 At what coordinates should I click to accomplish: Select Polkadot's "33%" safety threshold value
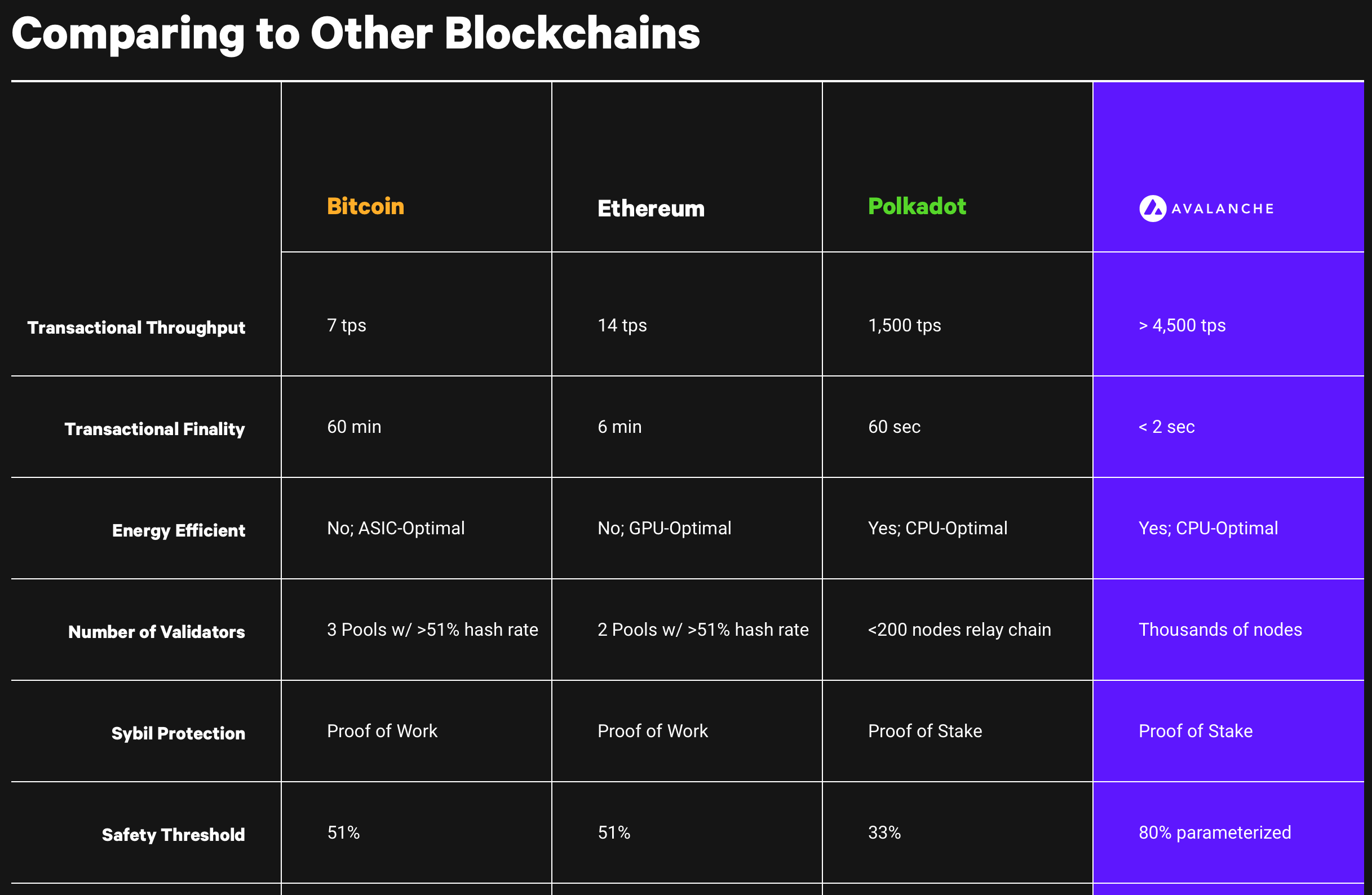tap(884, 833)
